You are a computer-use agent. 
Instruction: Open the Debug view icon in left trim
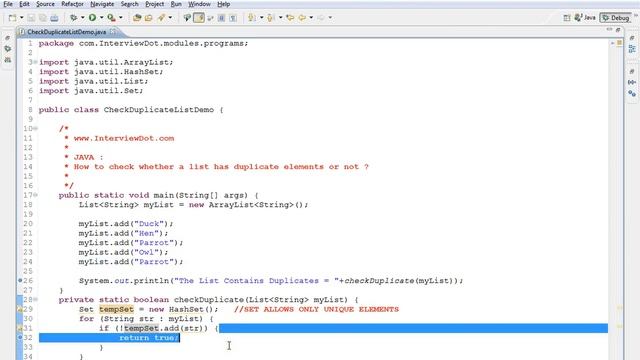(7, 49)
